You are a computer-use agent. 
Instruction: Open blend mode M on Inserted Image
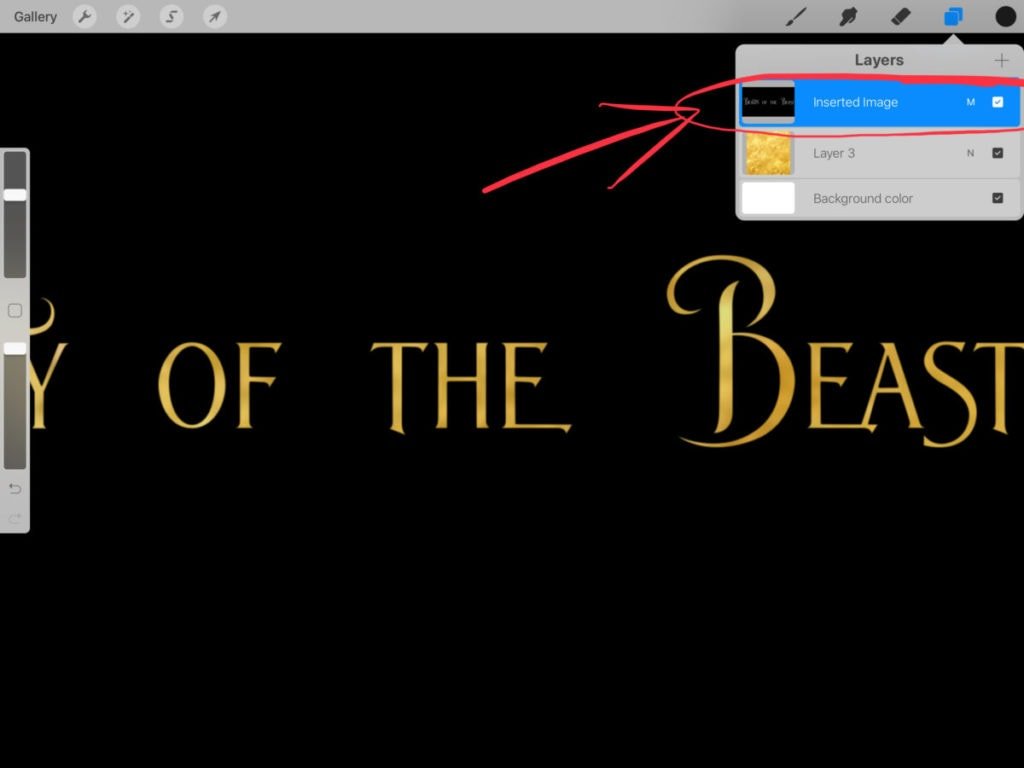[970, 102]
